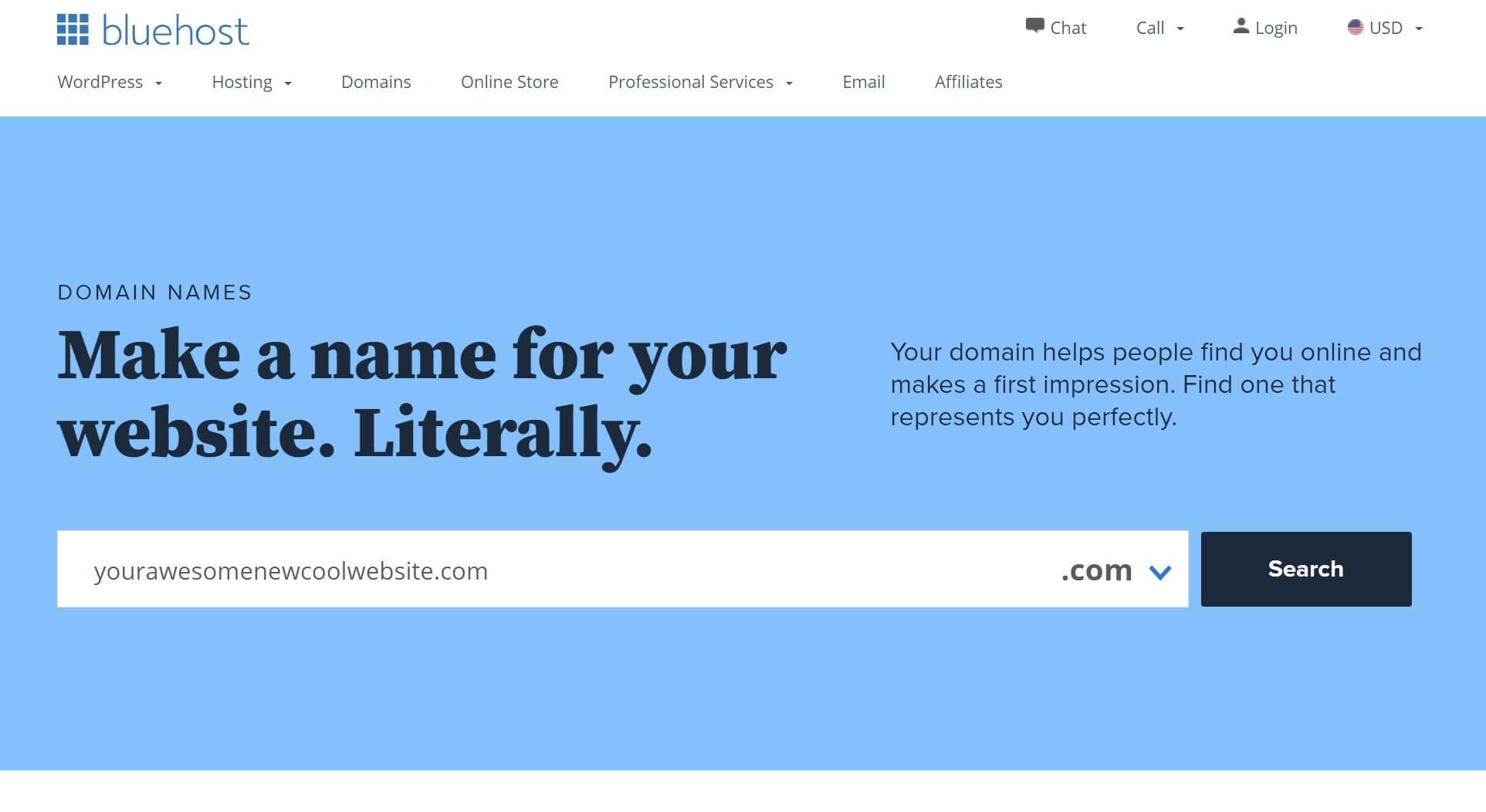Click the Call label
1486x812 pixels.
click(1149, 27)
